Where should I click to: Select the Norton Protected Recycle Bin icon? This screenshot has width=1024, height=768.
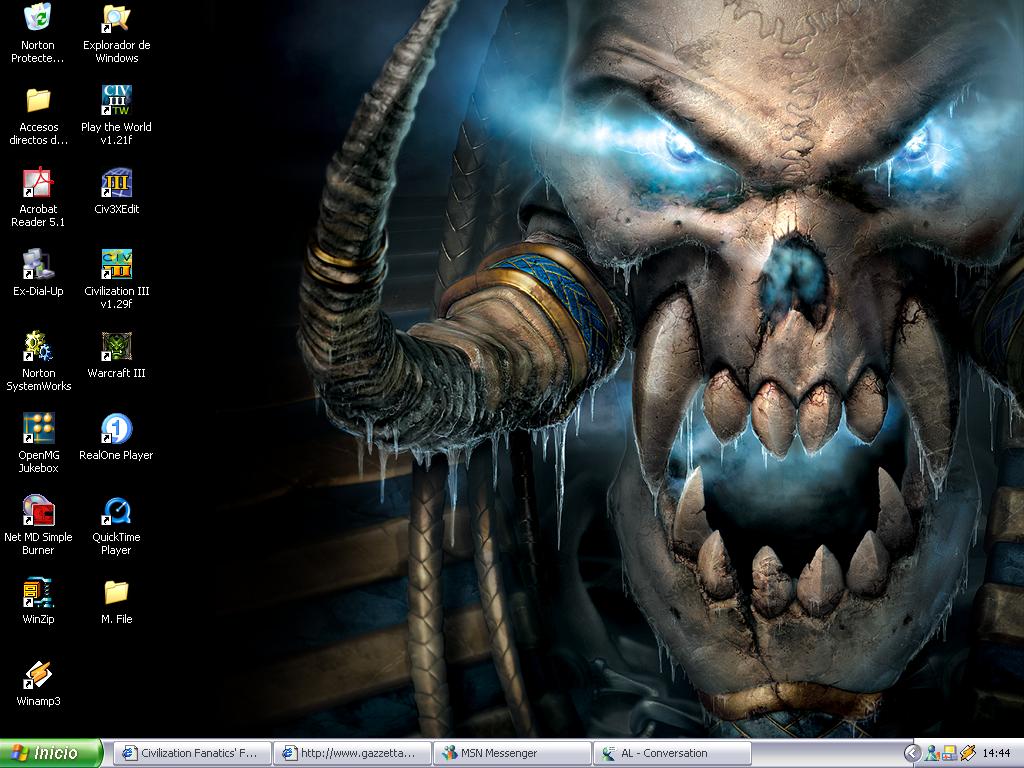point(38,18)
